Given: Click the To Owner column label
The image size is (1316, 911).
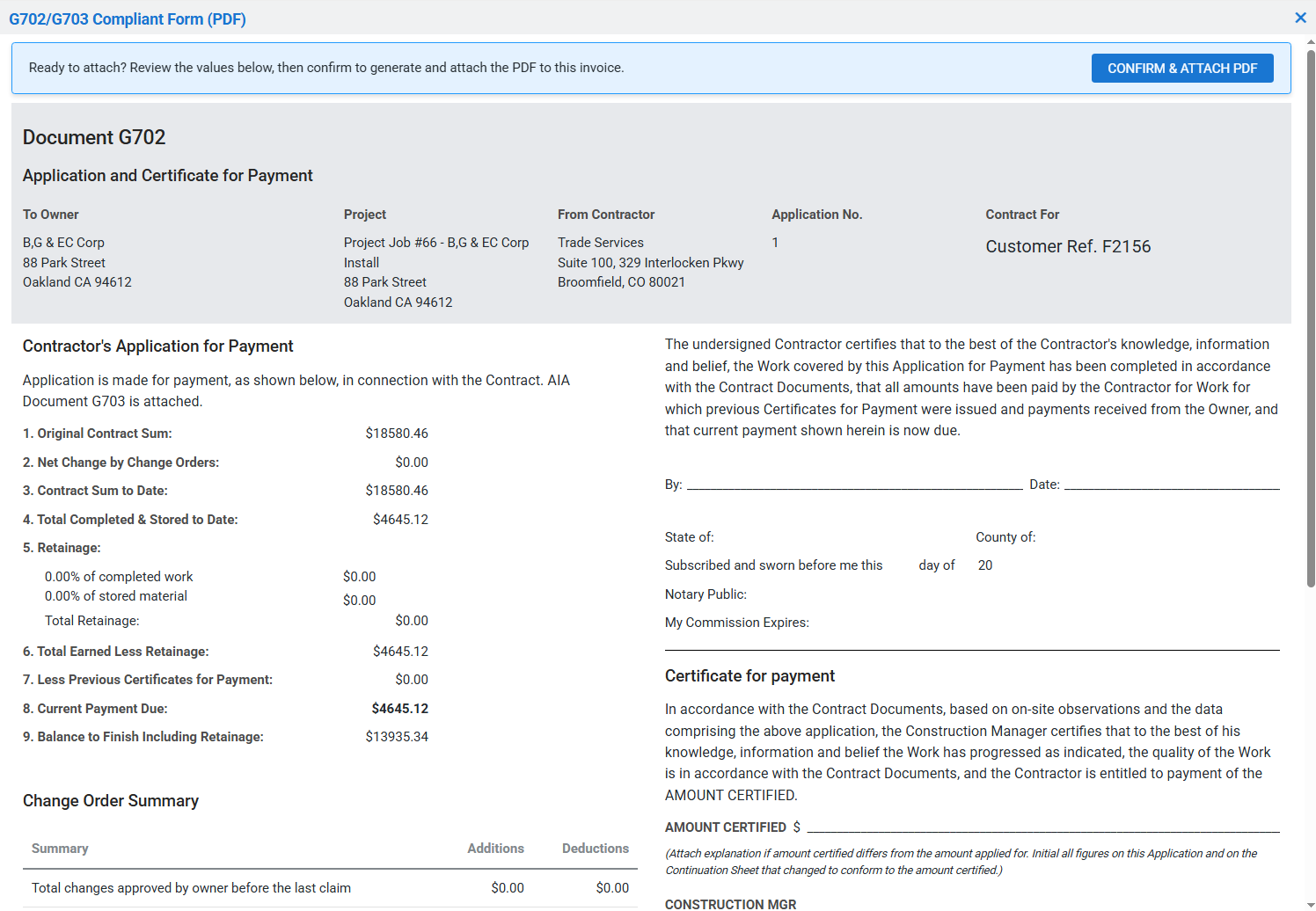Looking at the screenshot, I should [x=51, y=215].
